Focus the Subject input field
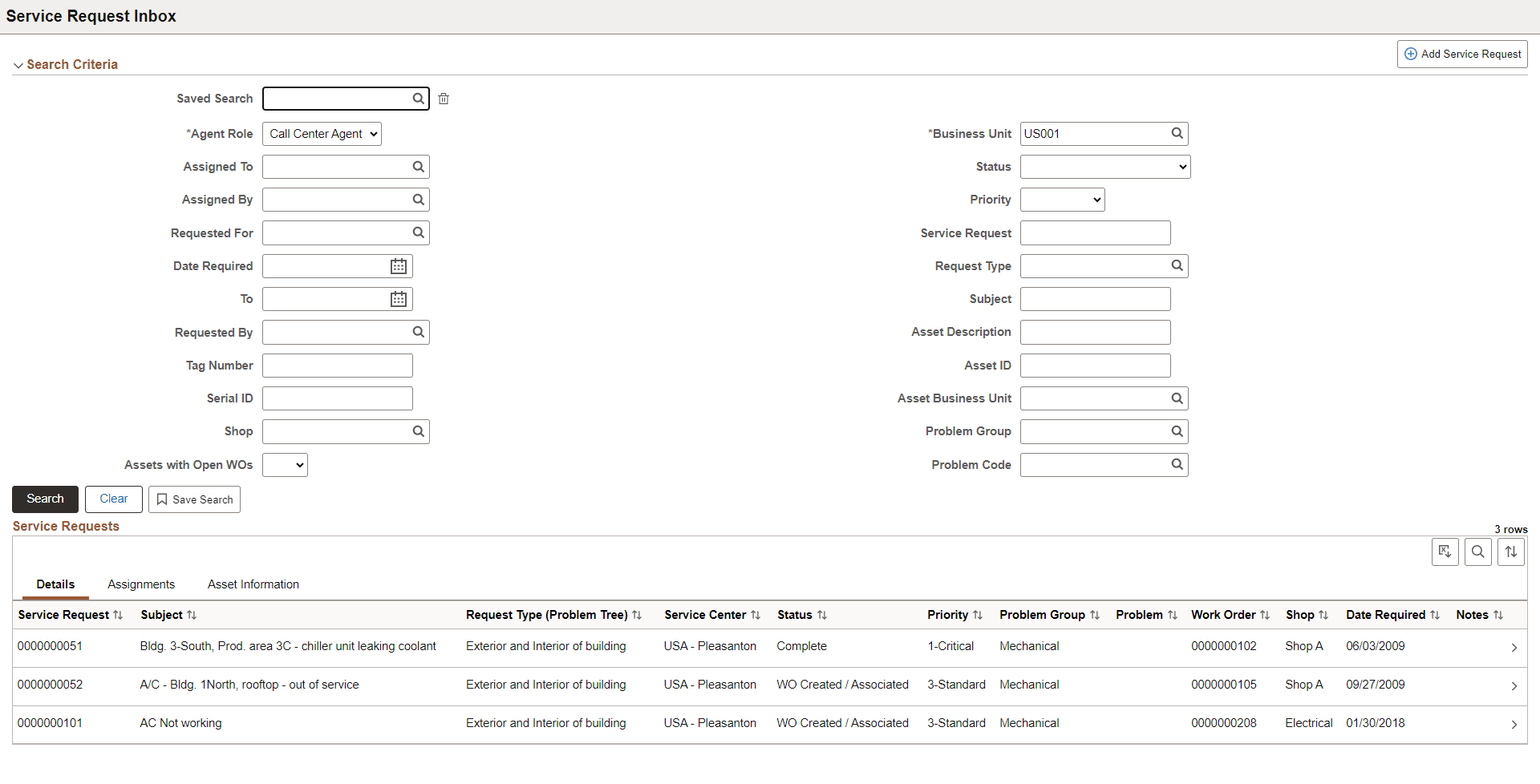This screenshot has width=1540, height=784. click(x=1095, y=299)
